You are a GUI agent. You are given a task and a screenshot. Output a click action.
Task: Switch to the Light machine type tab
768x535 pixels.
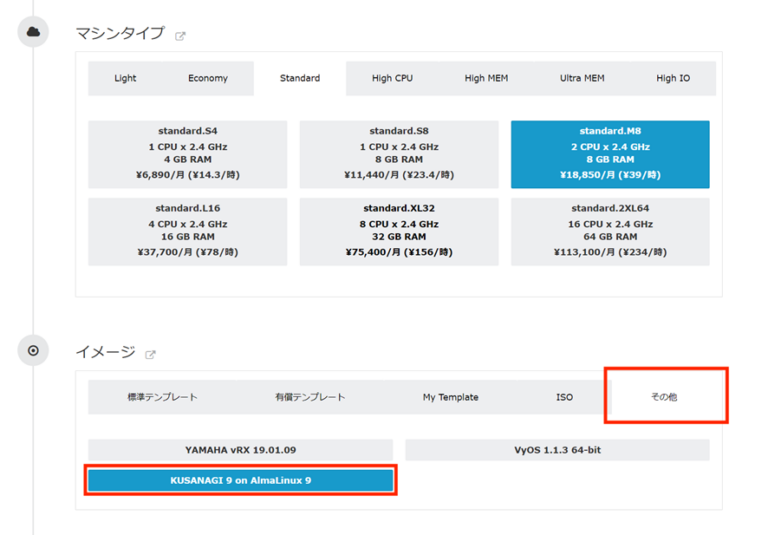125,78
